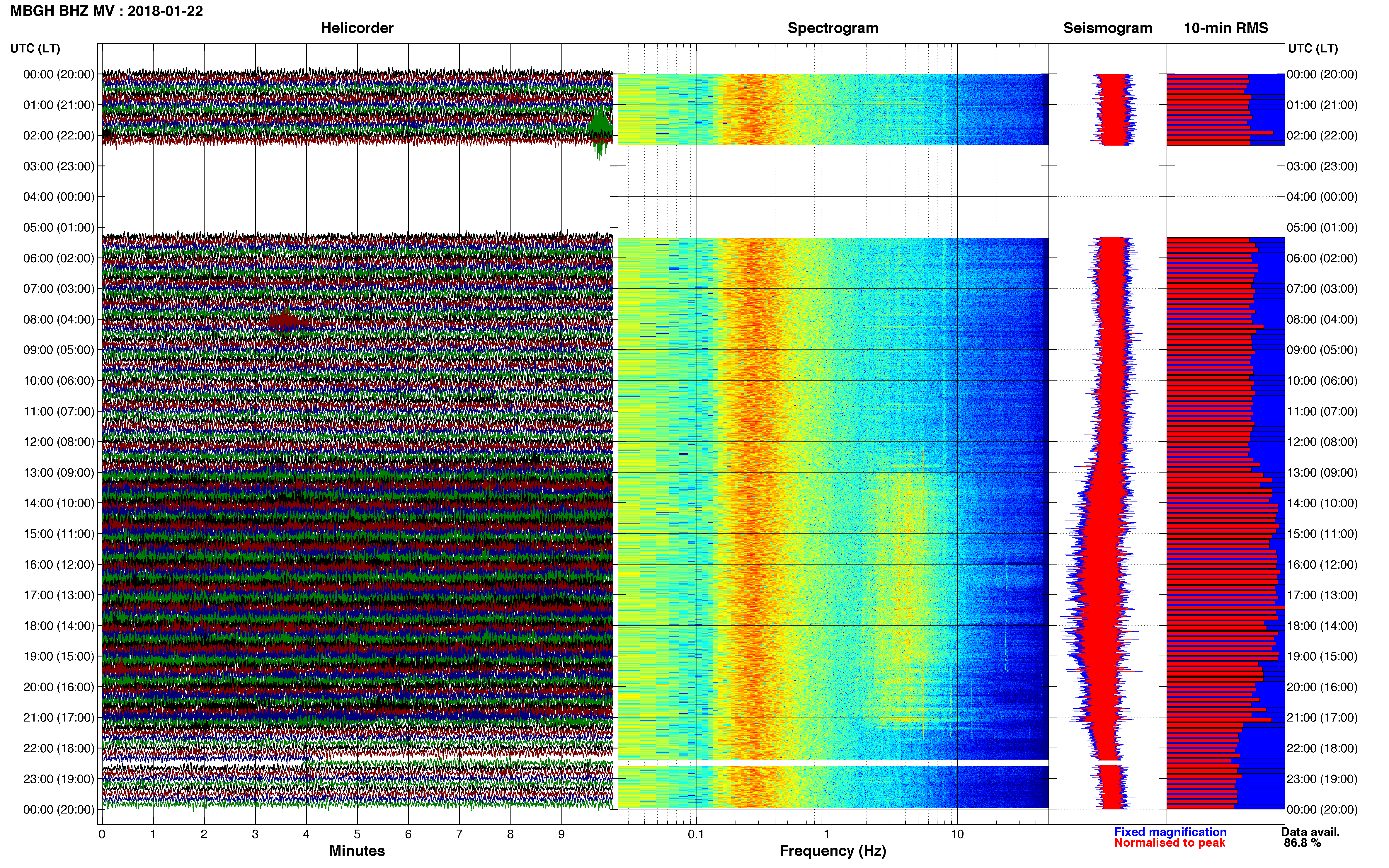Click the left '23:00 (19:00)' time label

pyautogui.click(x=59, y=779)
